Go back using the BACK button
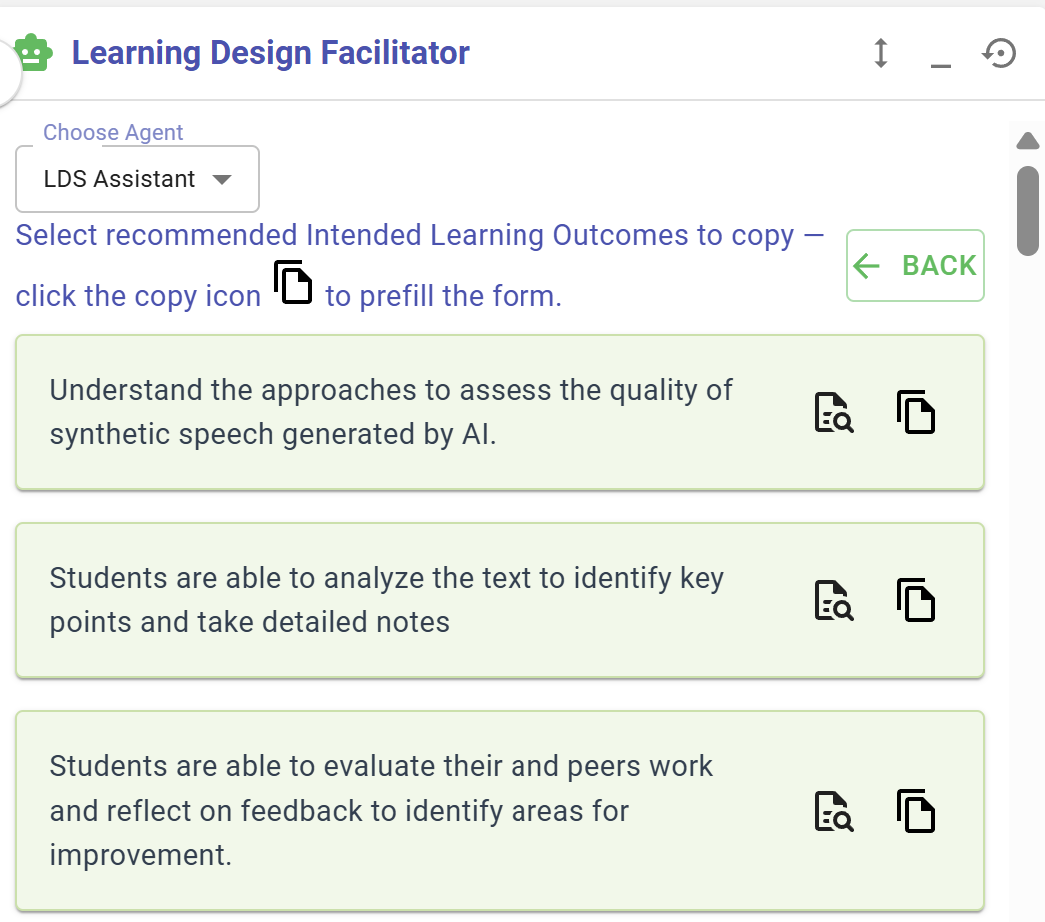1045x922 pixels. pyautogui.click(x=915, y=265)
